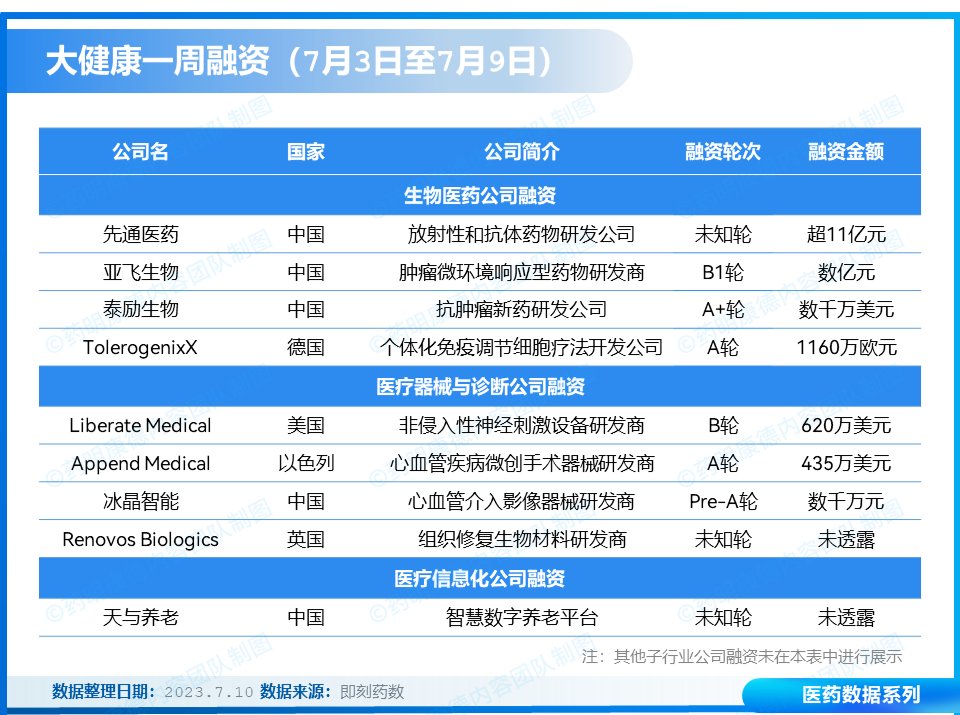Click description 非侵入性神经刺激设备研发商

[522, 425]
